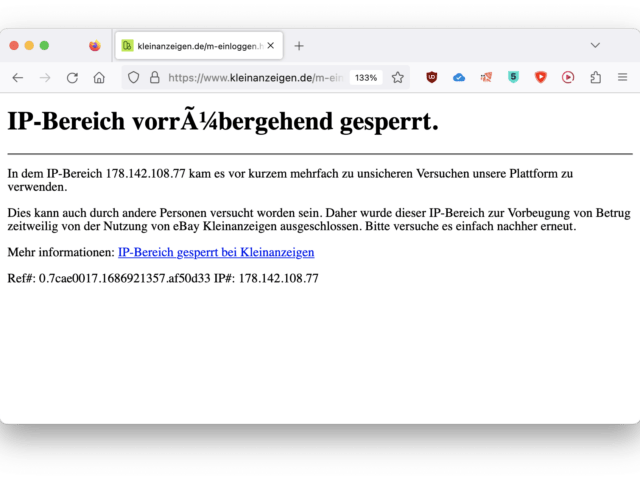Show site security padlock information

point(155,78)
